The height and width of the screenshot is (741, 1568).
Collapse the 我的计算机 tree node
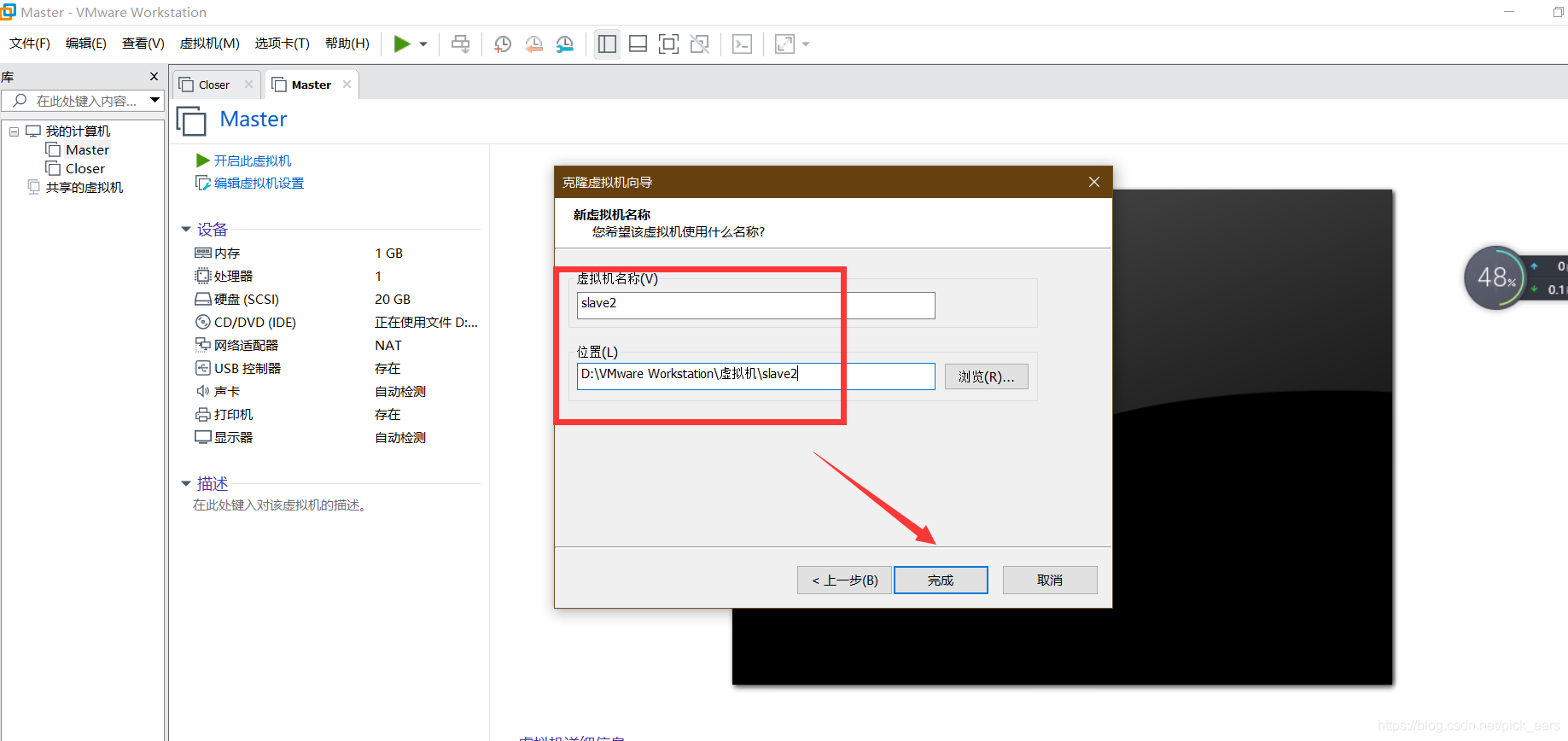(x=14, y=131)
